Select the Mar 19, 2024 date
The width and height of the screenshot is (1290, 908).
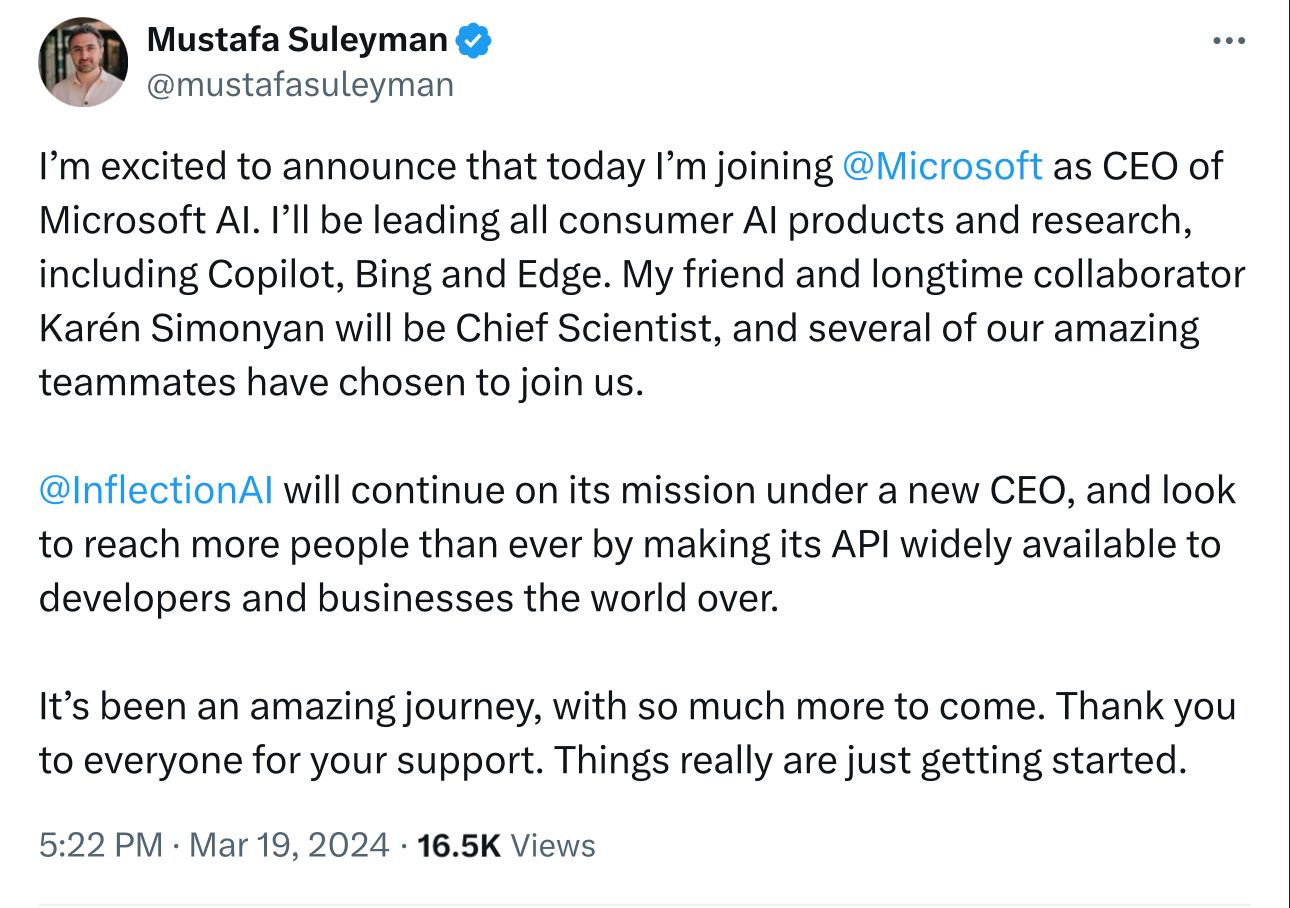click(x=288, y=845)
